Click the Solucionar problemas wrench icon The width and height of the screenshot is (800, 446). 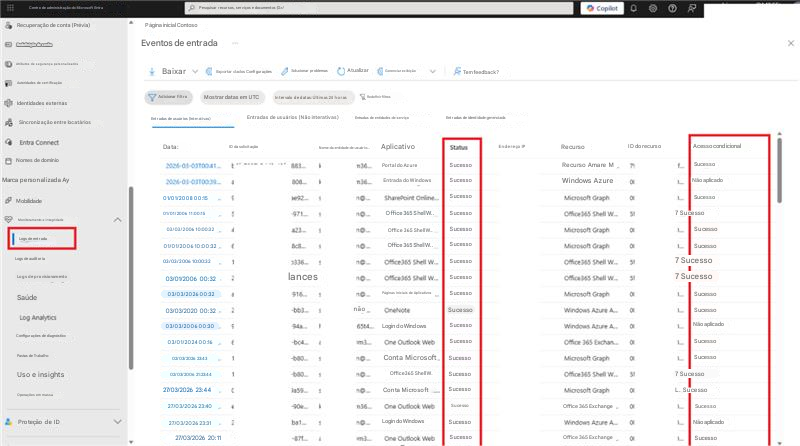coord(285,71)
